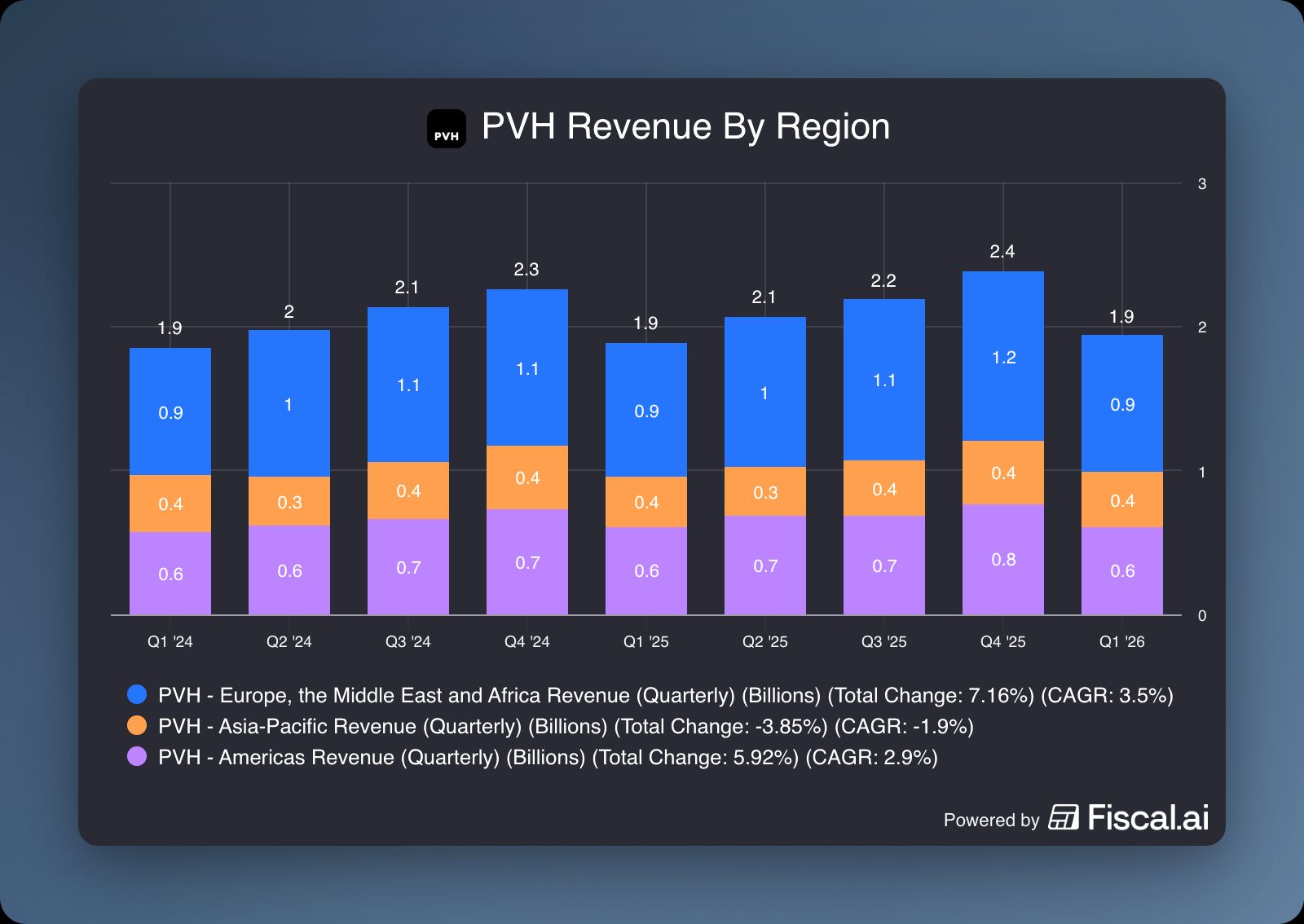Click the blue 0.9 segment of Q1 '25 bar
Viewport: 1304px width, 924px height.
(x=646, y=410)
